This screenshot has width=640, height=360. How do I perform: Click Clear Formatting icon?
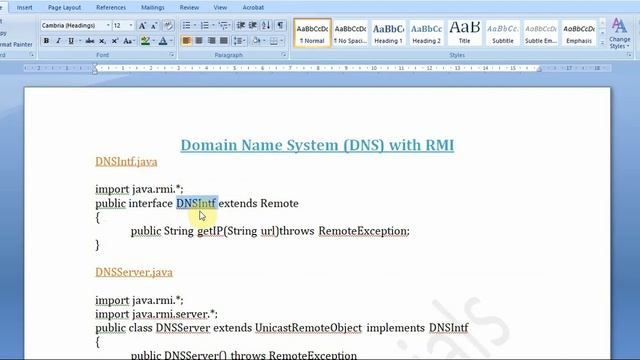pos(168,26)
